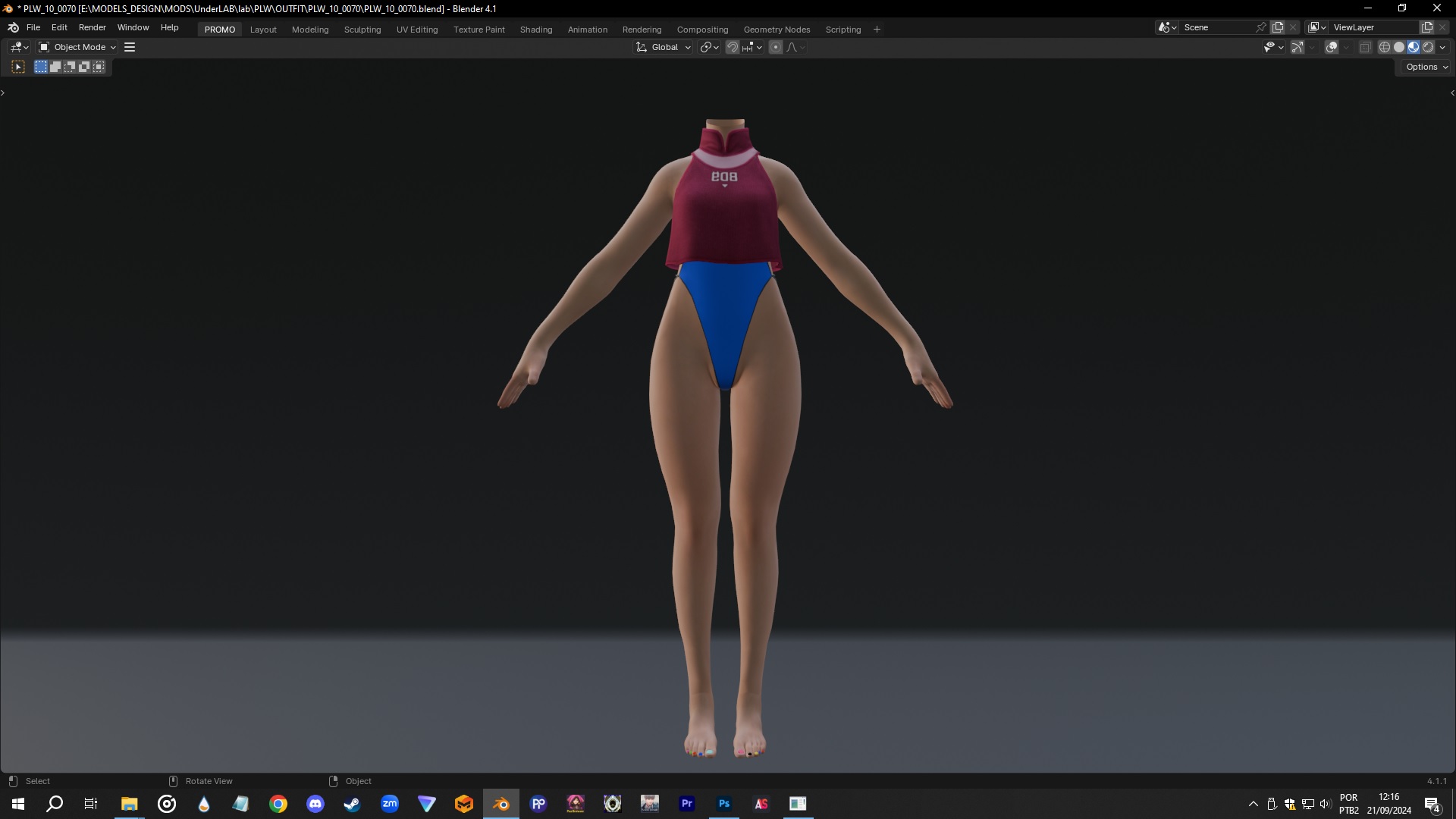Toggle viewport gizmos display
The height and width of the screenshot is (819, 1456).
1298,47
